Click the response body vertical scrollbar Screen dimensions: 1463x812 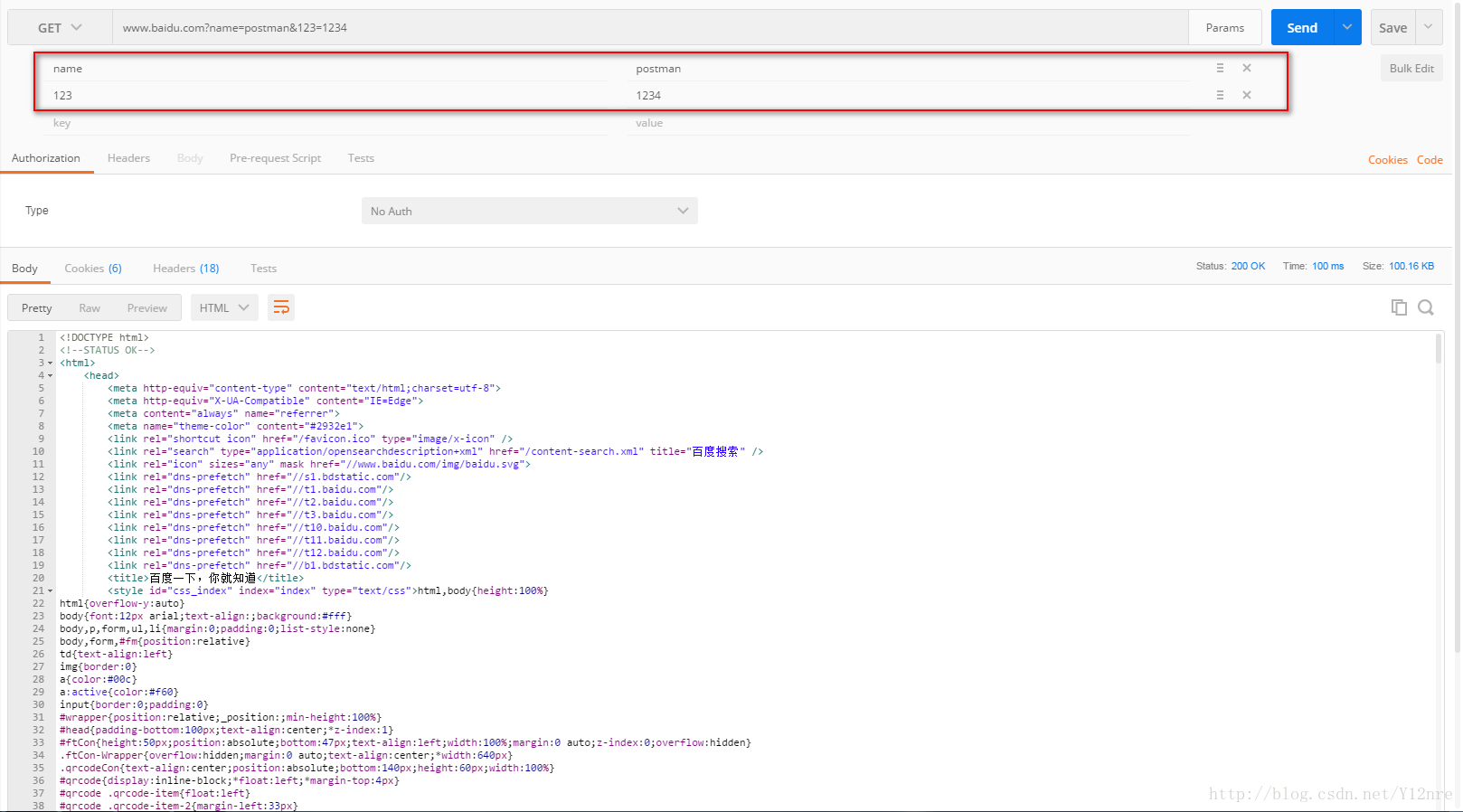[x=1439, y=349]
